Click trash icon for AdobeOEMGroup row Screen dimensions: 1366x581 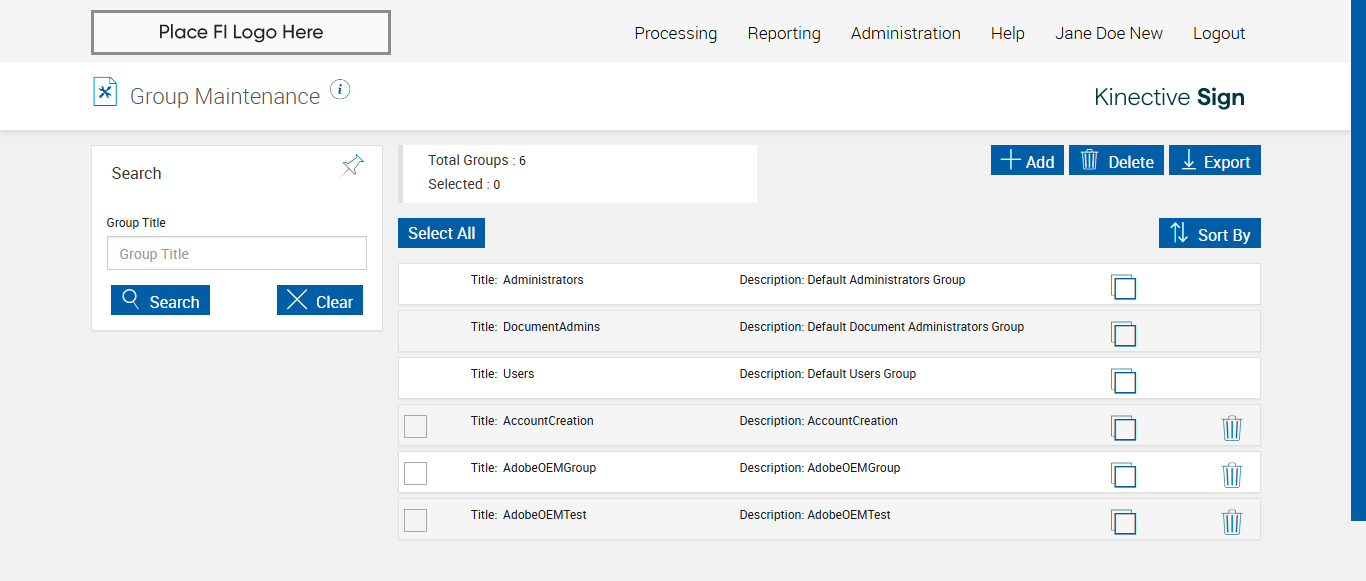pos(1232,475)
